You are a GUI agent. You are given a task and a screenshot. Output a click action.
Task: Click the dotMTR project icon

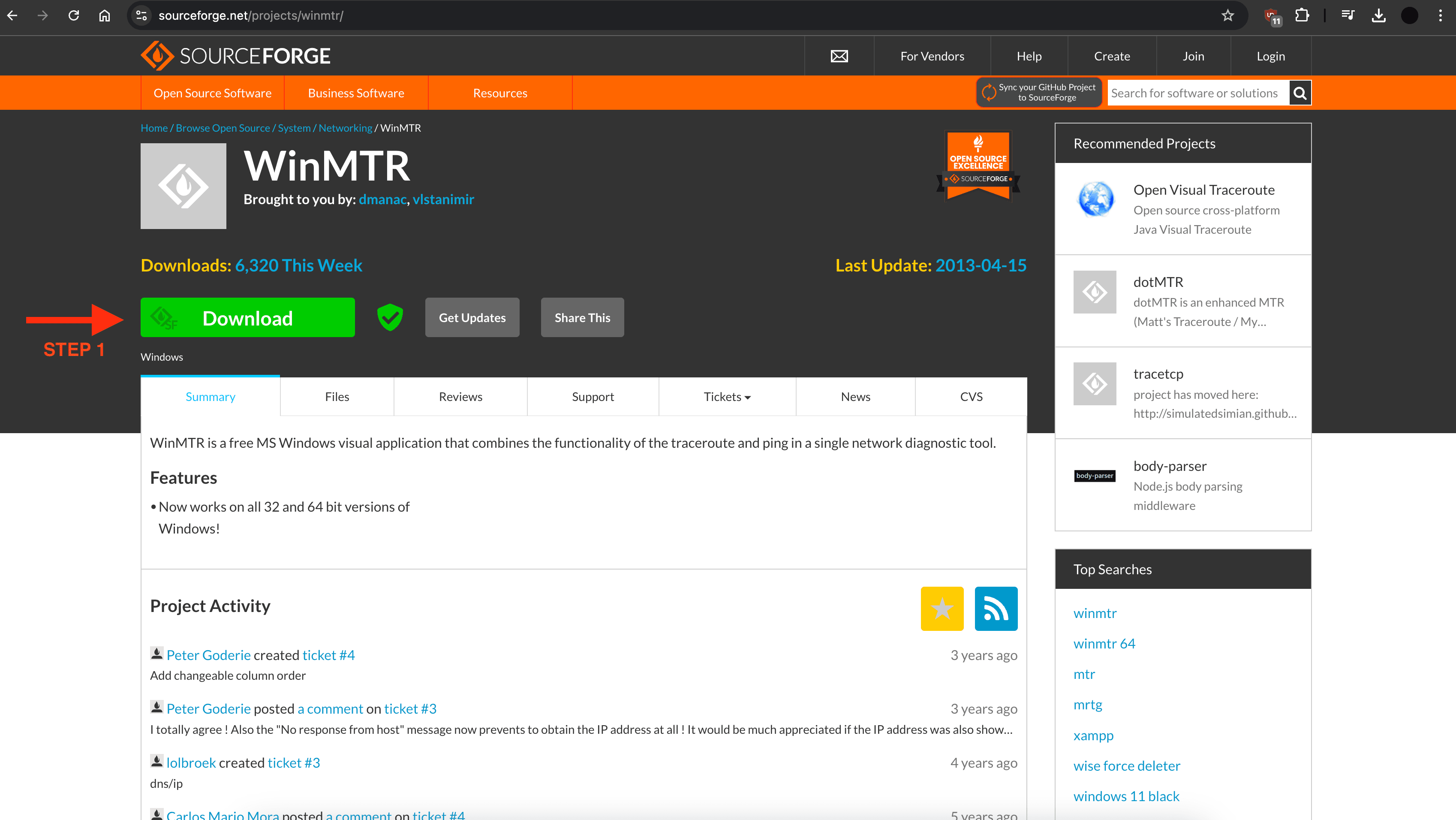1095,292
